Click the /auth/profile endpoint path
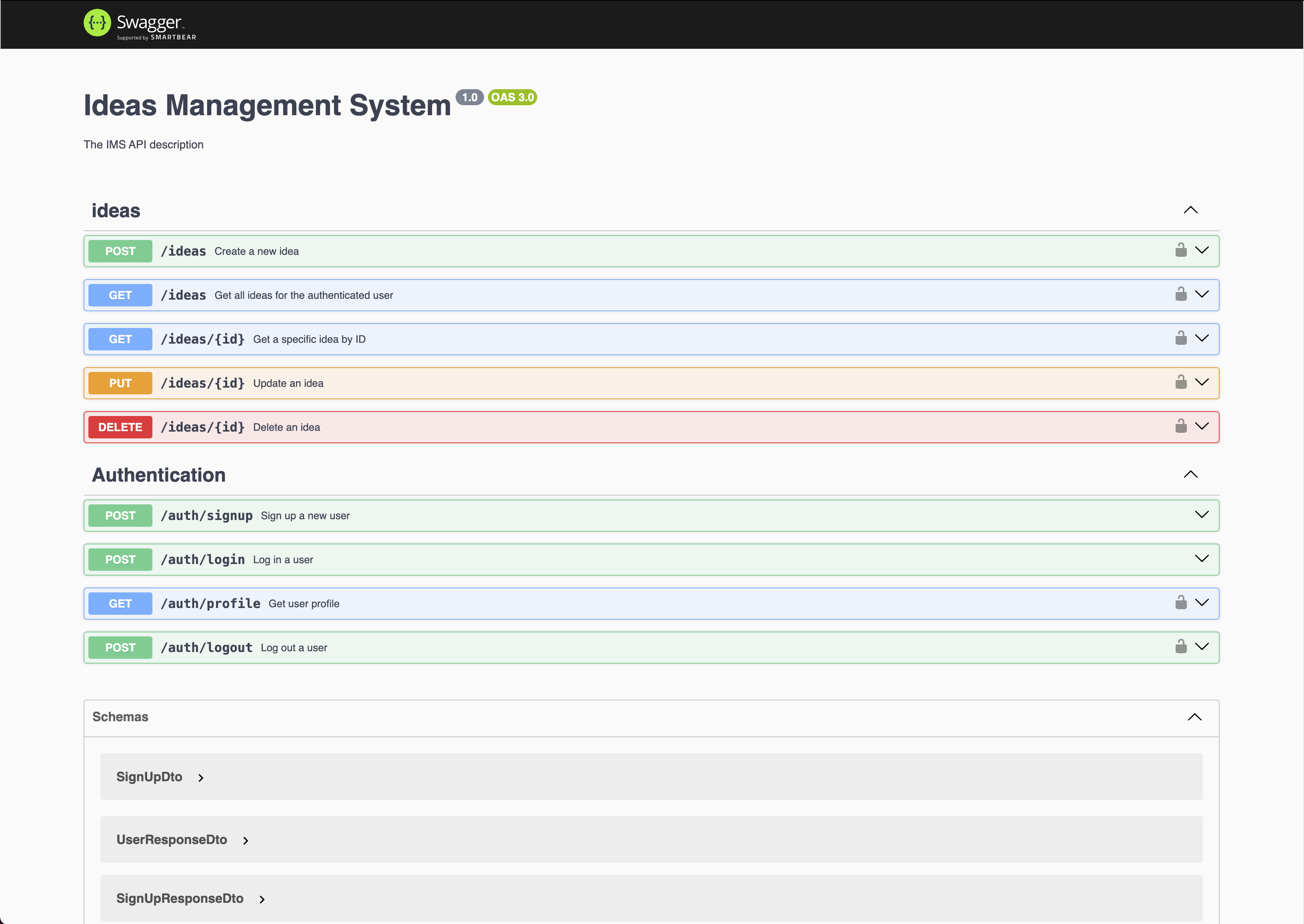Screen dimensions: 1304x924 click(210, 604)
